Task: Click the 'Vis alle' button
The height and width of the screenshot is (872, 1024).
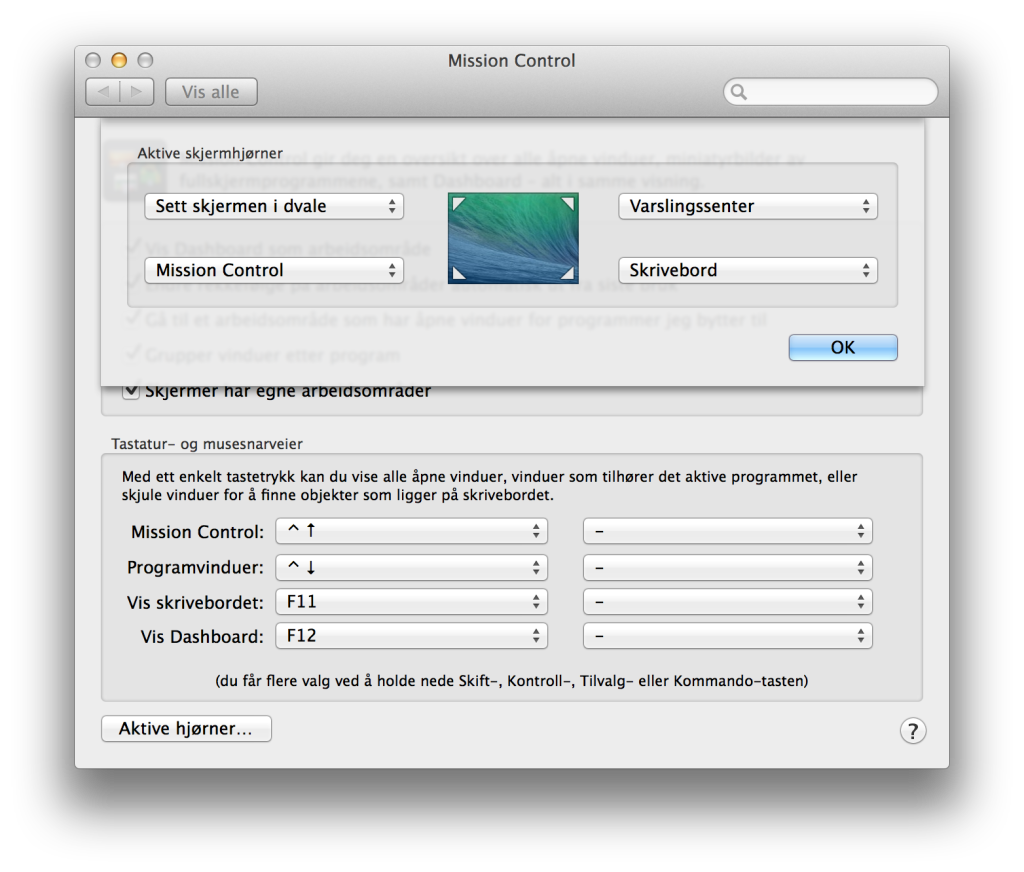Action: pyautogui.click(x=211, y=92)
